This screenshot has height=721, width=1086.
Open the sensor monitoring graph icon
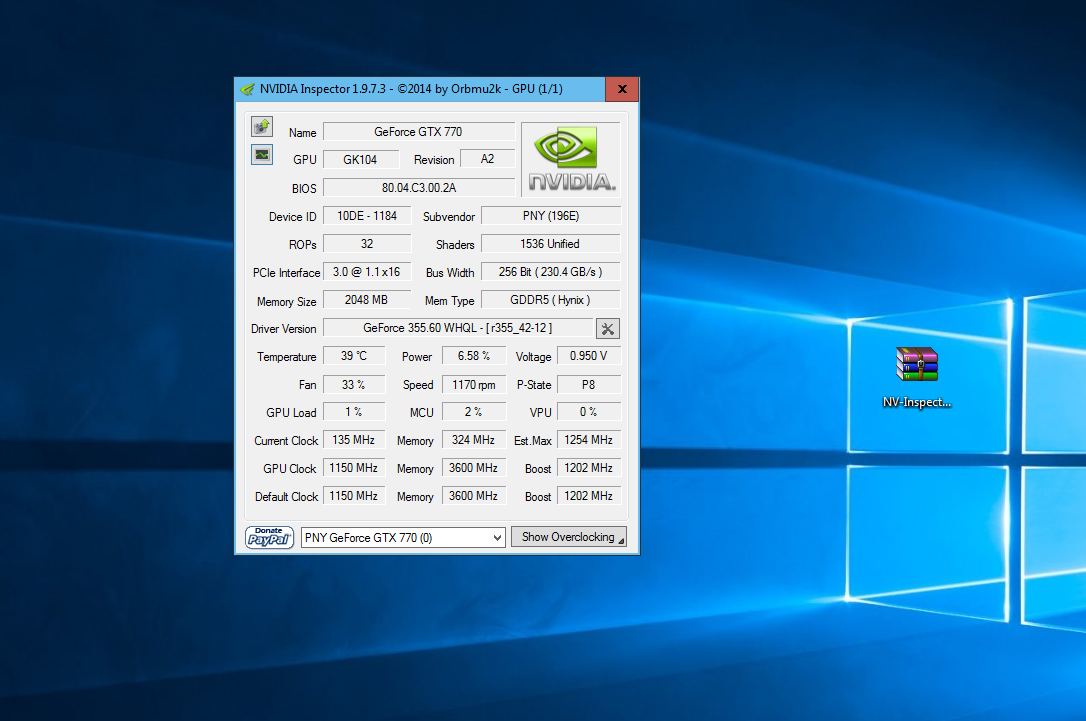tap(262, 154)
